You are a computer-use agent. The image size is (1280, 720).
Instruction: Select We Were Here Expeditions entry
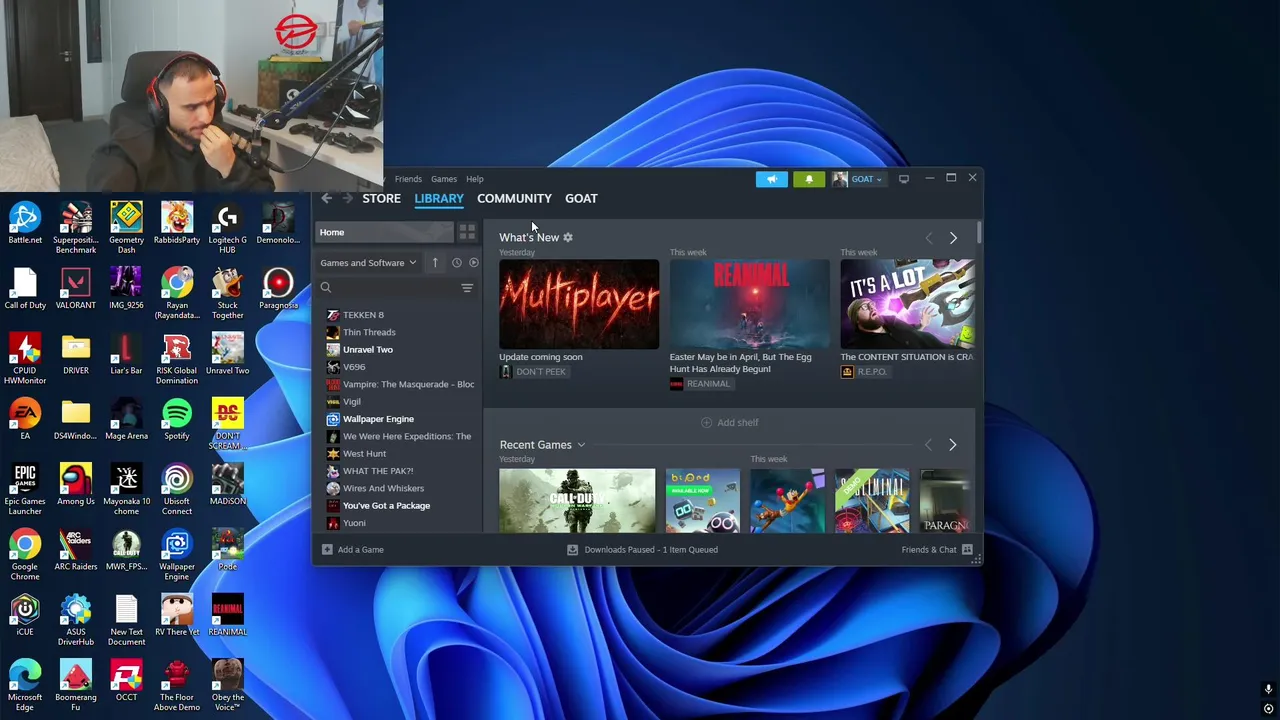click(399, 436)
